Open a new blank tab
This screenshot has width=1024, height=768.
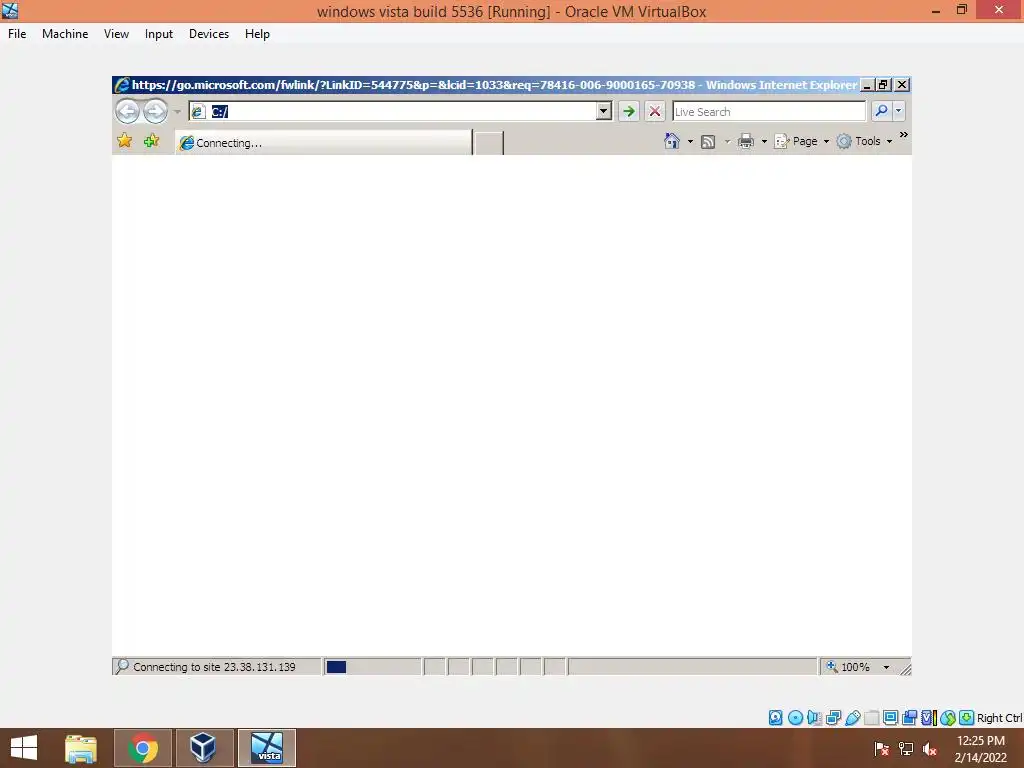pos(488,143)
